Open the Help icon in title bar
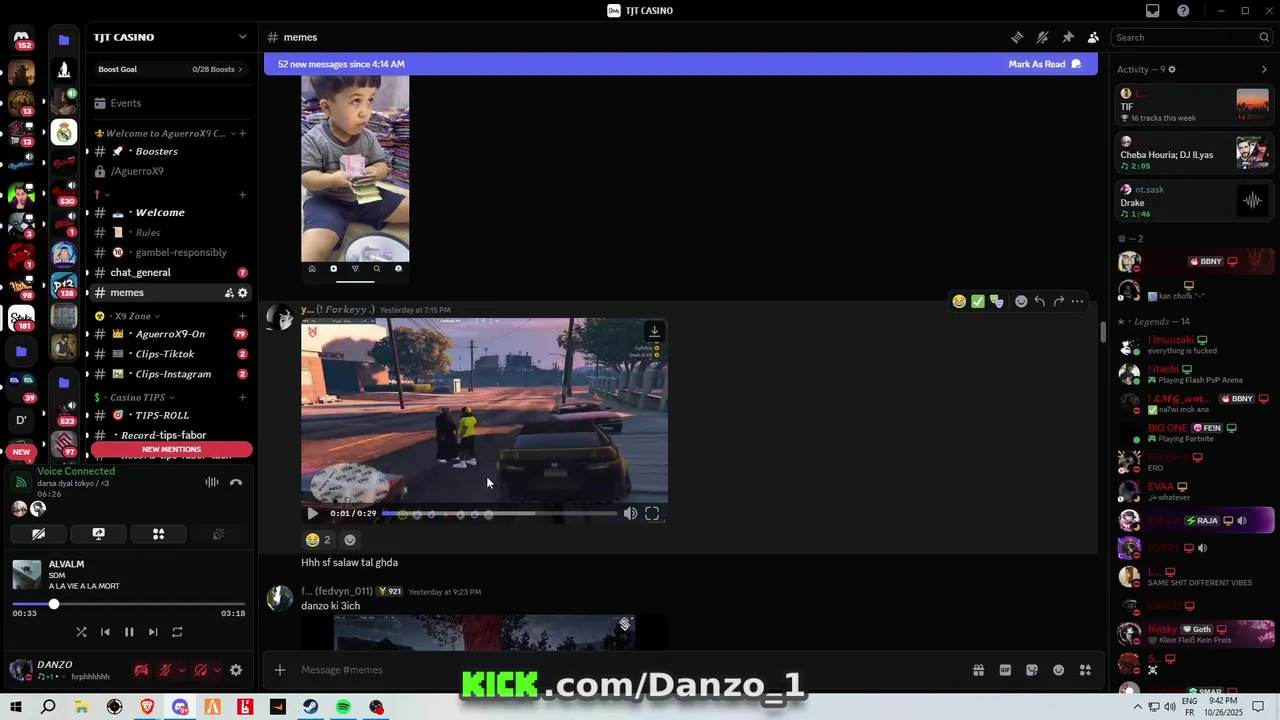The width and height of the screenshot is (1280, 720). coord(1184,11)
